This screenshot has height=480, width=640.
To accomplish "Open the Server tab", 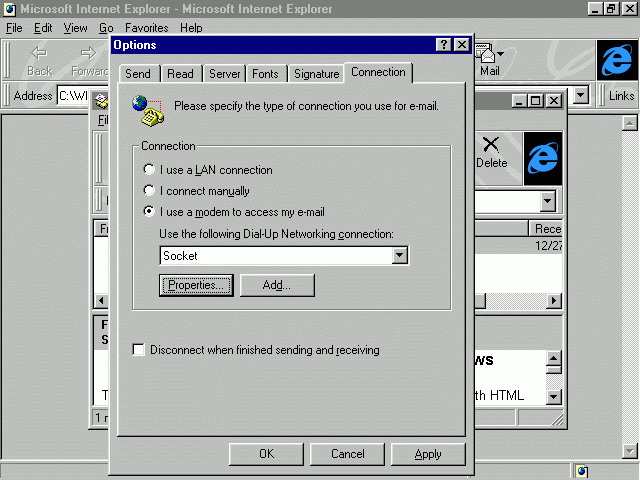I will tap(224, 74).
